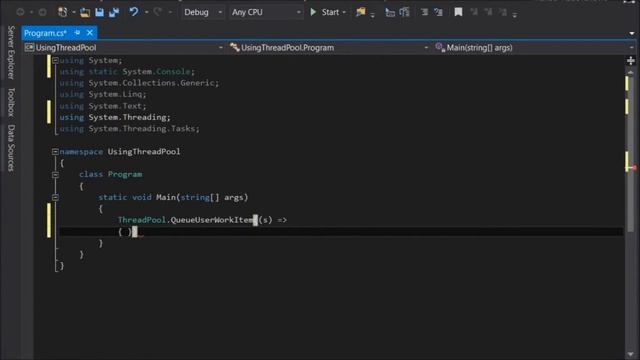Viewport: 640px width, 360px height.
Task: Click the vertical scrollbar up arrow
Action: 631,72
